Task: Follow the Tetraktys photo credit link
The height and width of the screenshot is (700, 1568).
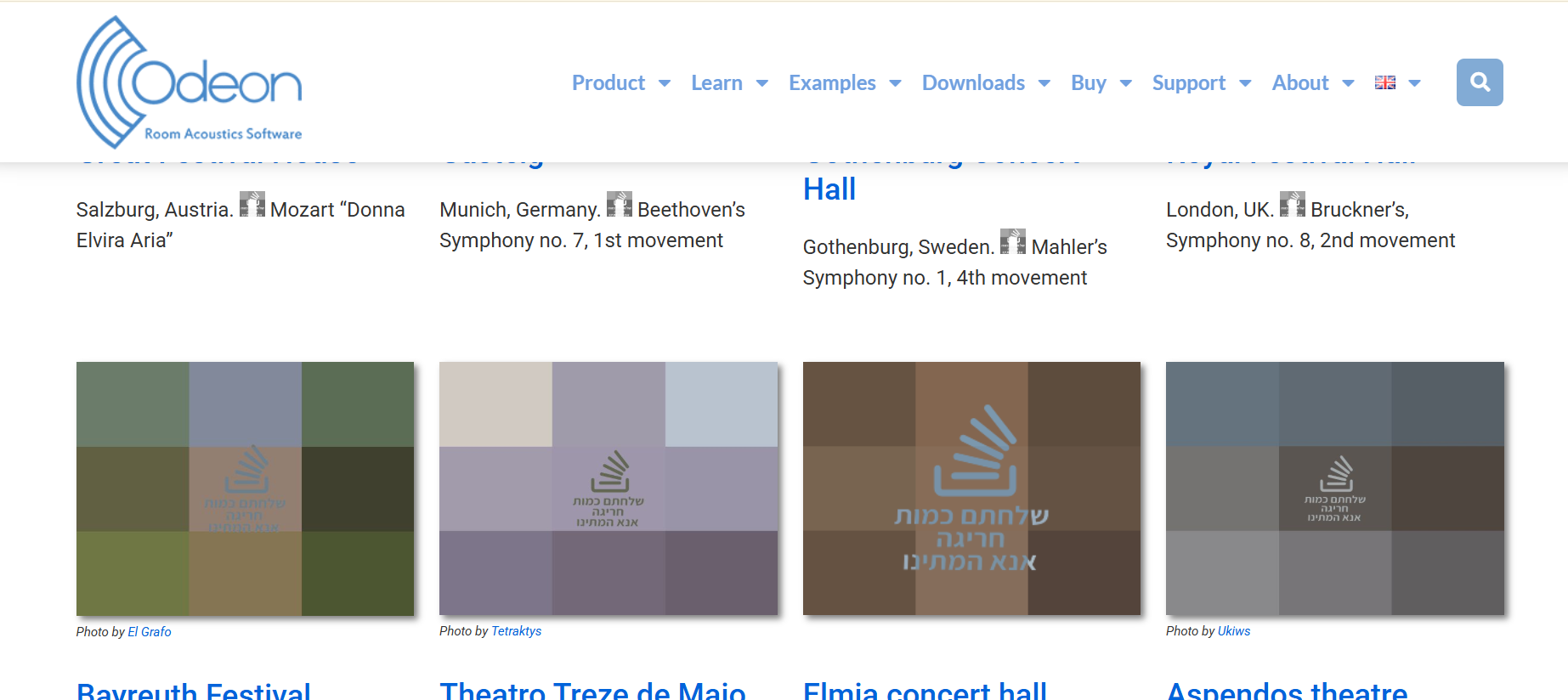Action: (516, 631)
